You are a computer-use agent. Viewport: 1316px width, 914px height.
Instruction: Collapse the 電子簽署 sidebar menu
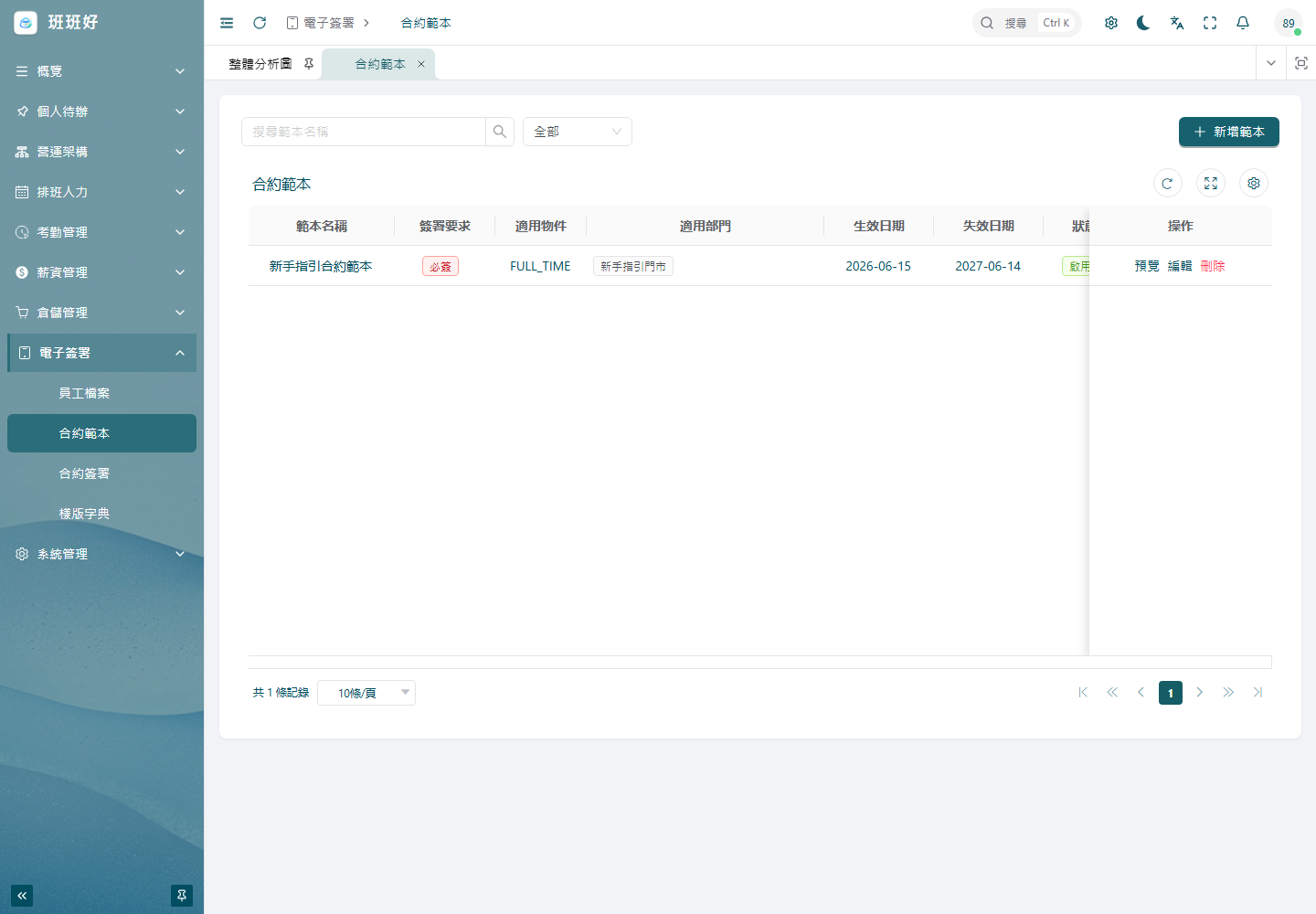[101, 353]
